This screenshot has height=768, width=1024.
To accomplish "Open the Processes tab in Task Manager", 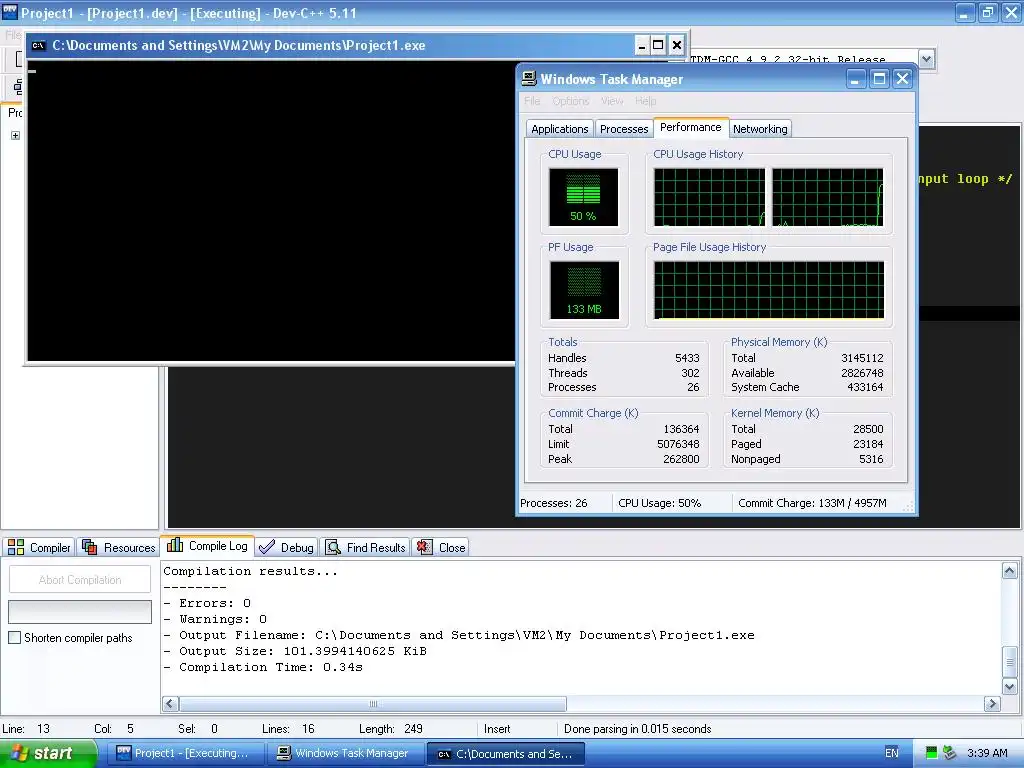I will [x=624, y=129].
